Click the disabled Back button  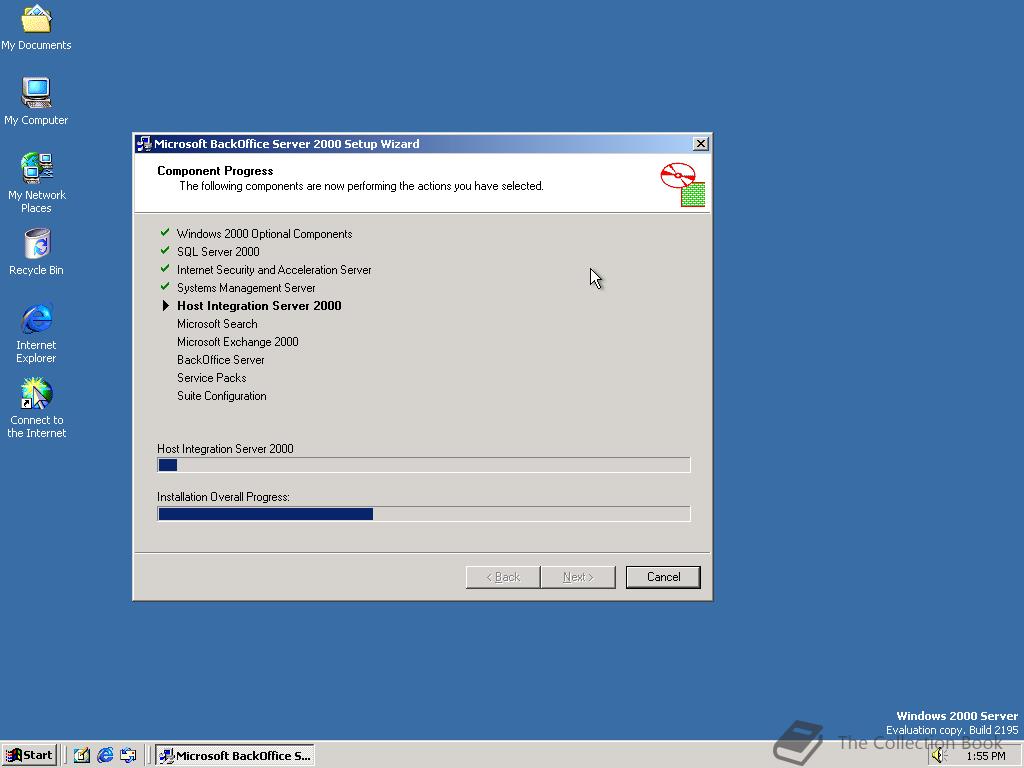pos(503,577)
